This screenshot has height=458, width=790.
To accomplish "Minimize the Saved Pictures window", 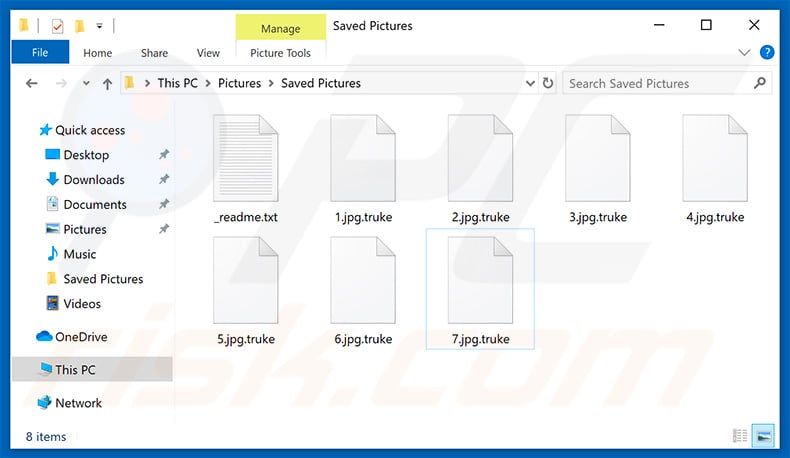I will coord(659,25).
